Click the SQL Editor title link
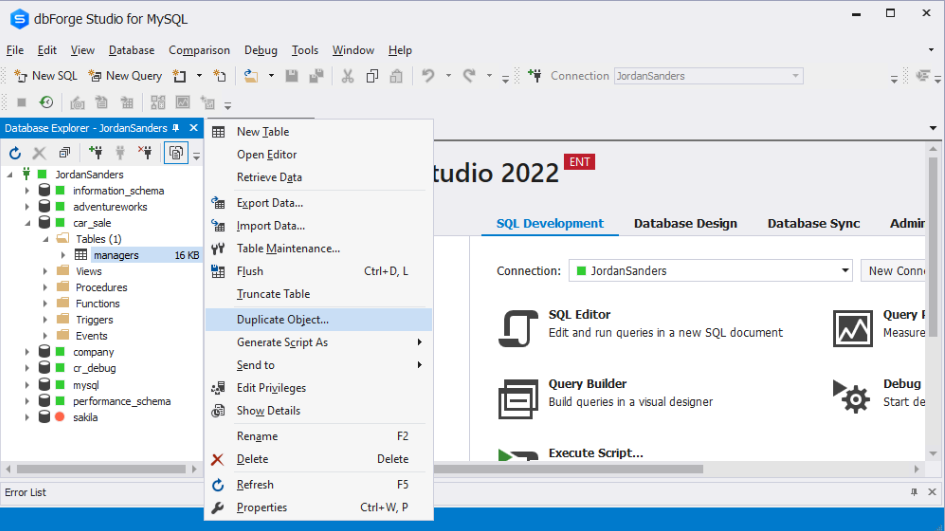The height and width of the screenshot is (531, 945). (x=579, y=315)
